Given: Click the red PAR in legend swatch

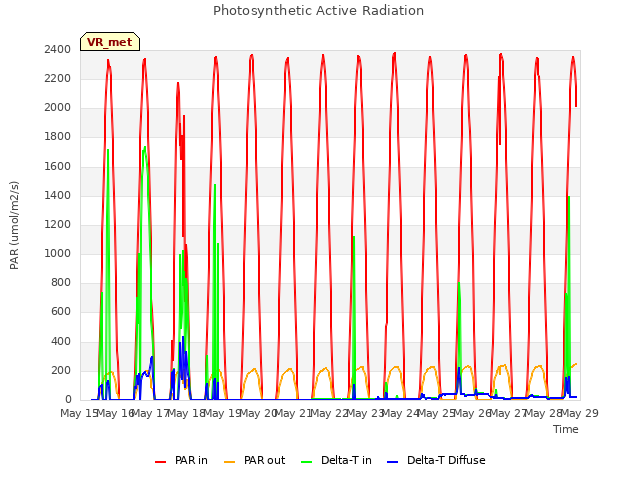Looking at the screenshot, I should 160,461.
